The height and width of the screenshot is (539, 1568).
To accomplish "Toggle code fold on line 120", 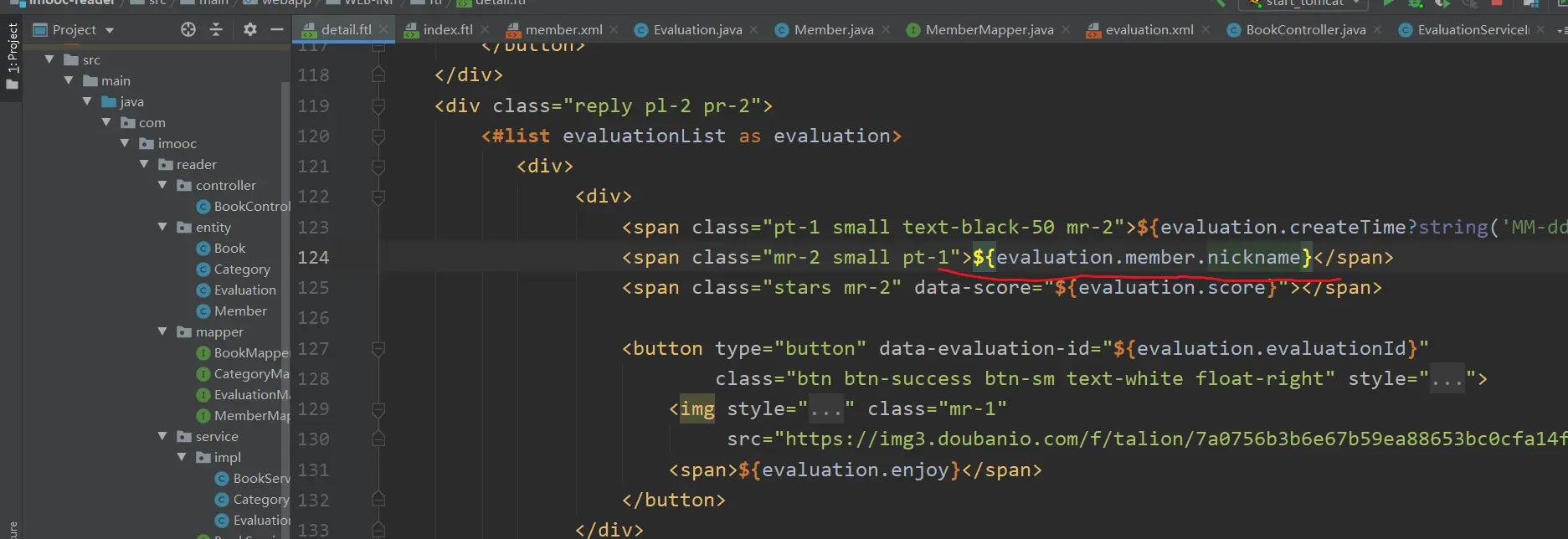I will coord(378,136).
